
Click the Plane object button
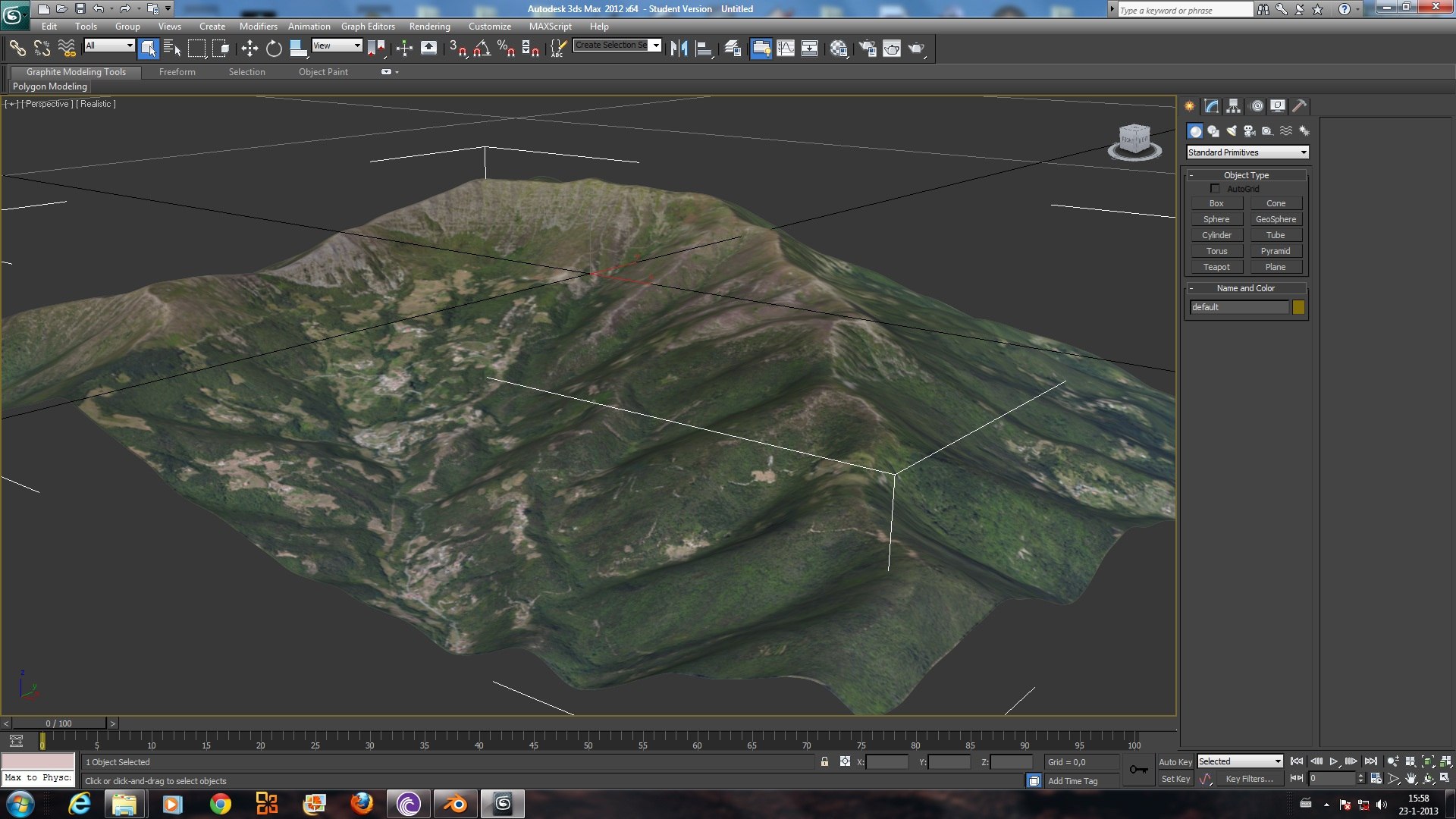pos(1276,267)
